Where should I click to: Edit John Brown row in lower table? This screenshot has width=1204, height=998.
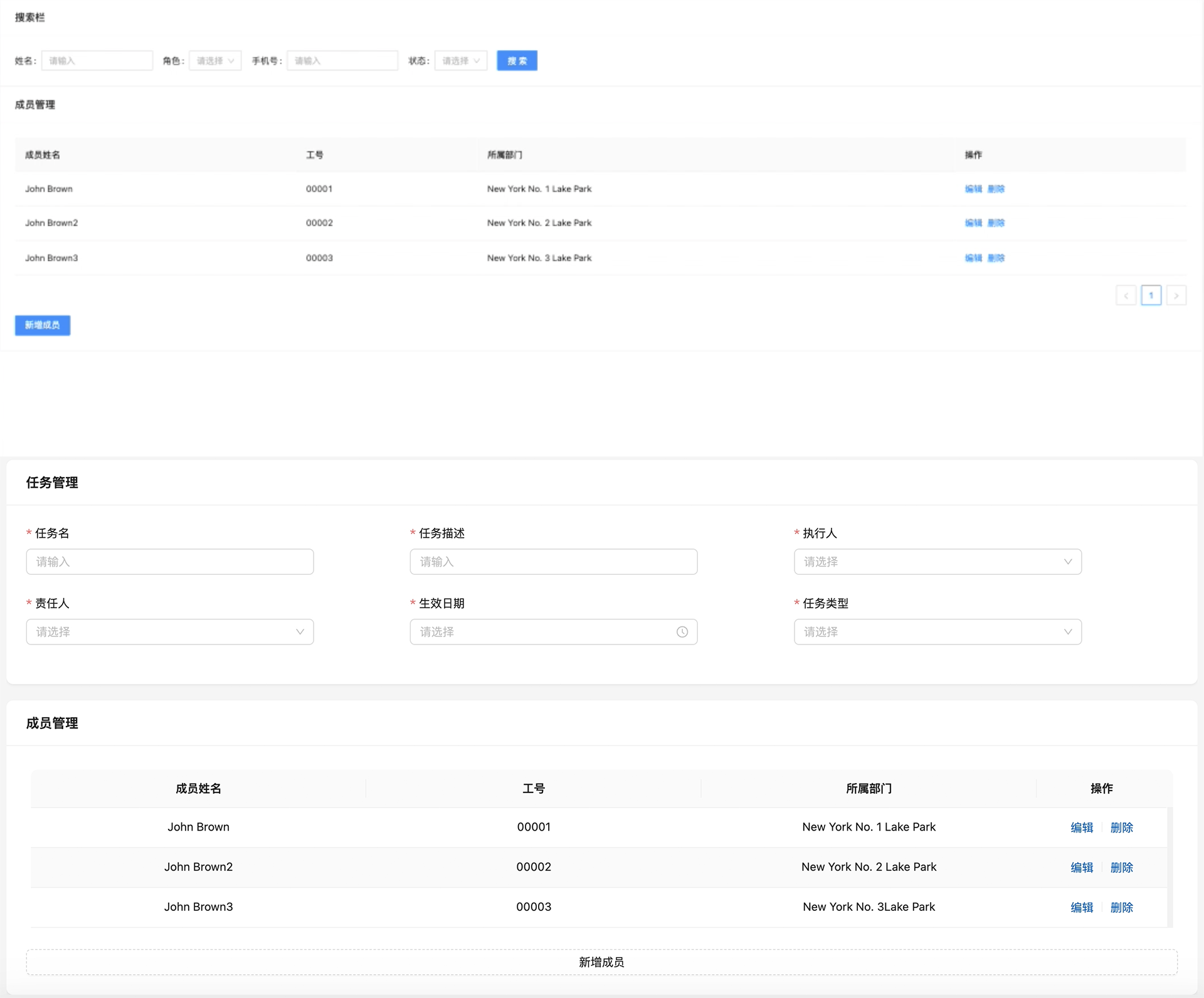(x=1082, y=827)
